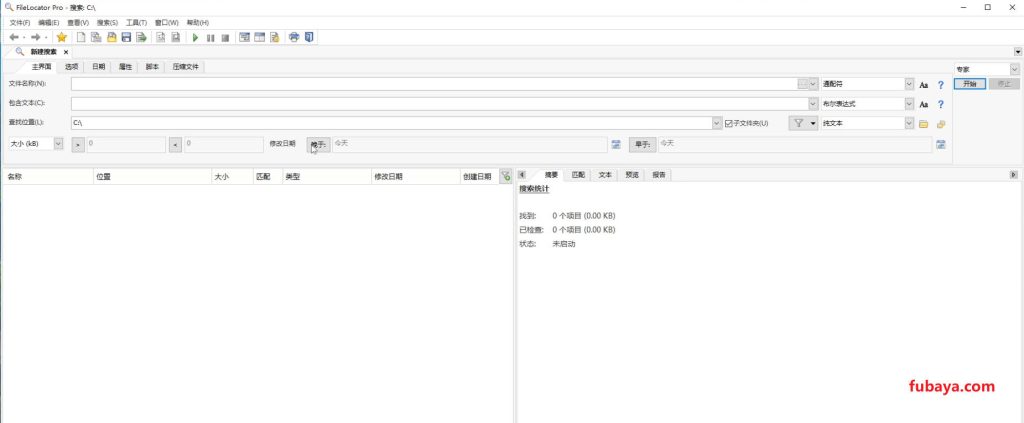Viewport: 1024px width, 423px height.
Task: Toggle the 晚于 modified-after button
Action: point(319,144)
